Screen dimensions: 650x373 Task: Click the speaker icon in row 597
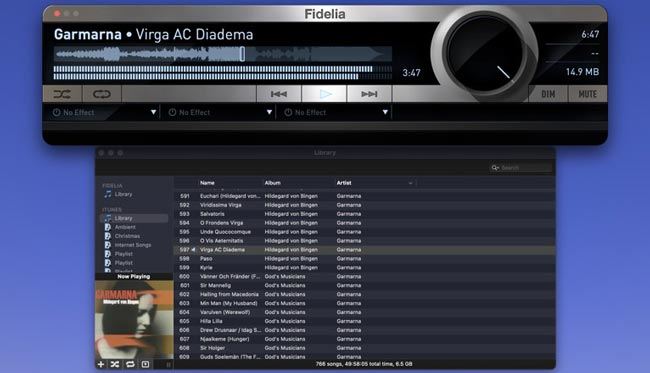tap(193, 249)
